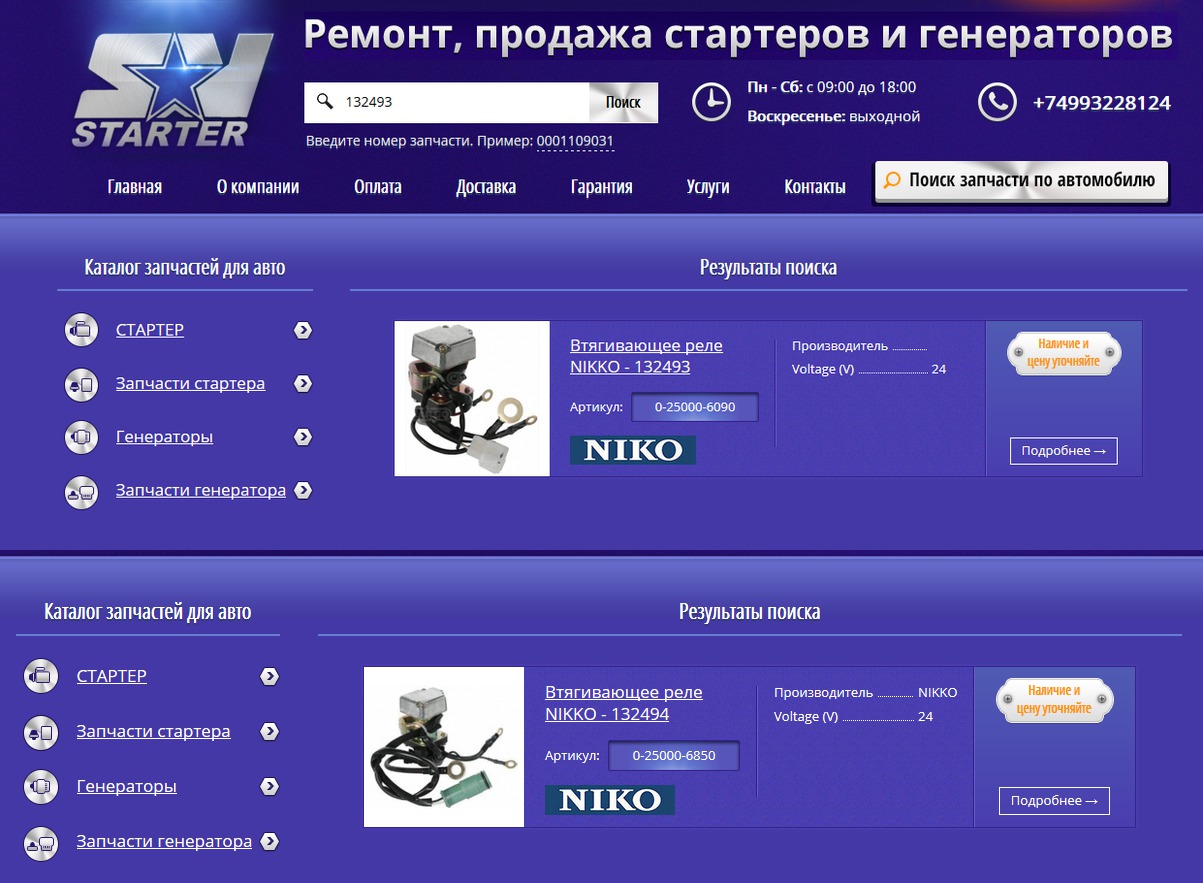Expand the Генераторы arrow beside the 132494 result
1203x883 pixels.
(269, 787)
